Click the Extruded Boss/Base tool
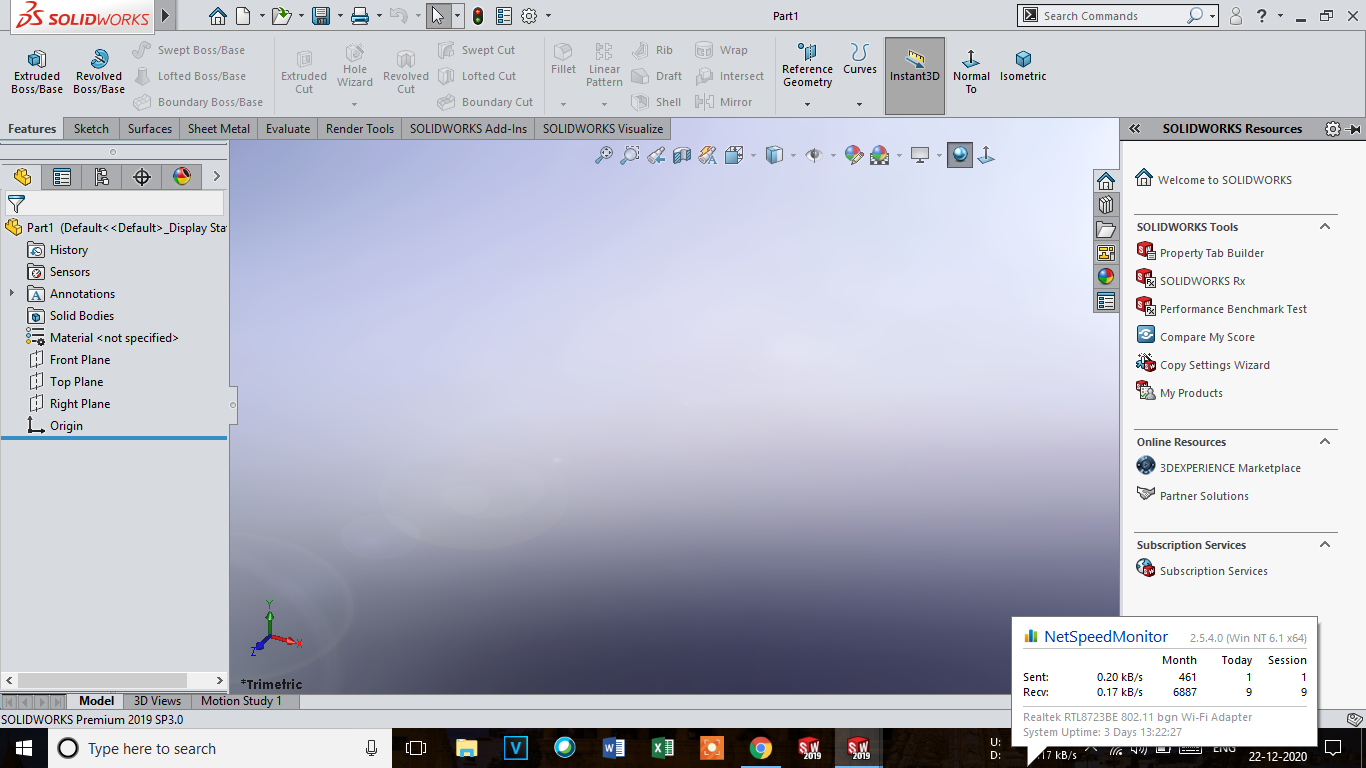The width and height of the screenshot is (1366, 768). [37, 73]
